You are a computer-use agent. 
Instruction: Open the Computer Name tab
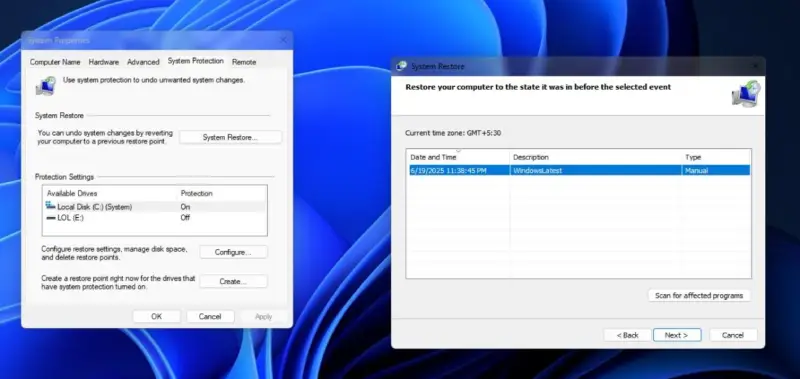pos(55,62)
